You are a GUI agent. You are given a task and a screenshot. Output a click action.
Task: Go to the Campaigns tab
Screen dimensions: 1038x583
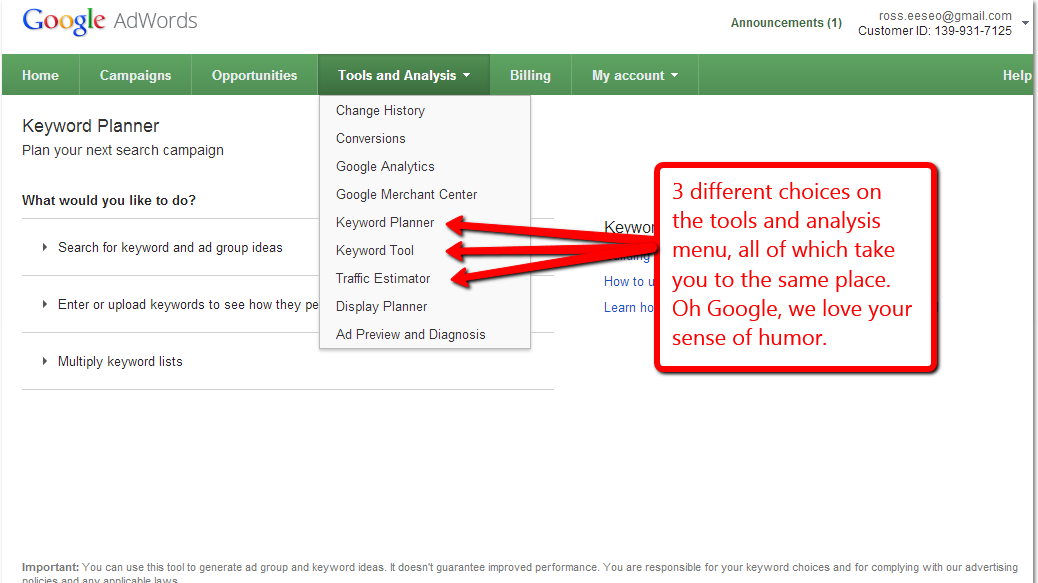pyautogui.click(x=136, y=75)
